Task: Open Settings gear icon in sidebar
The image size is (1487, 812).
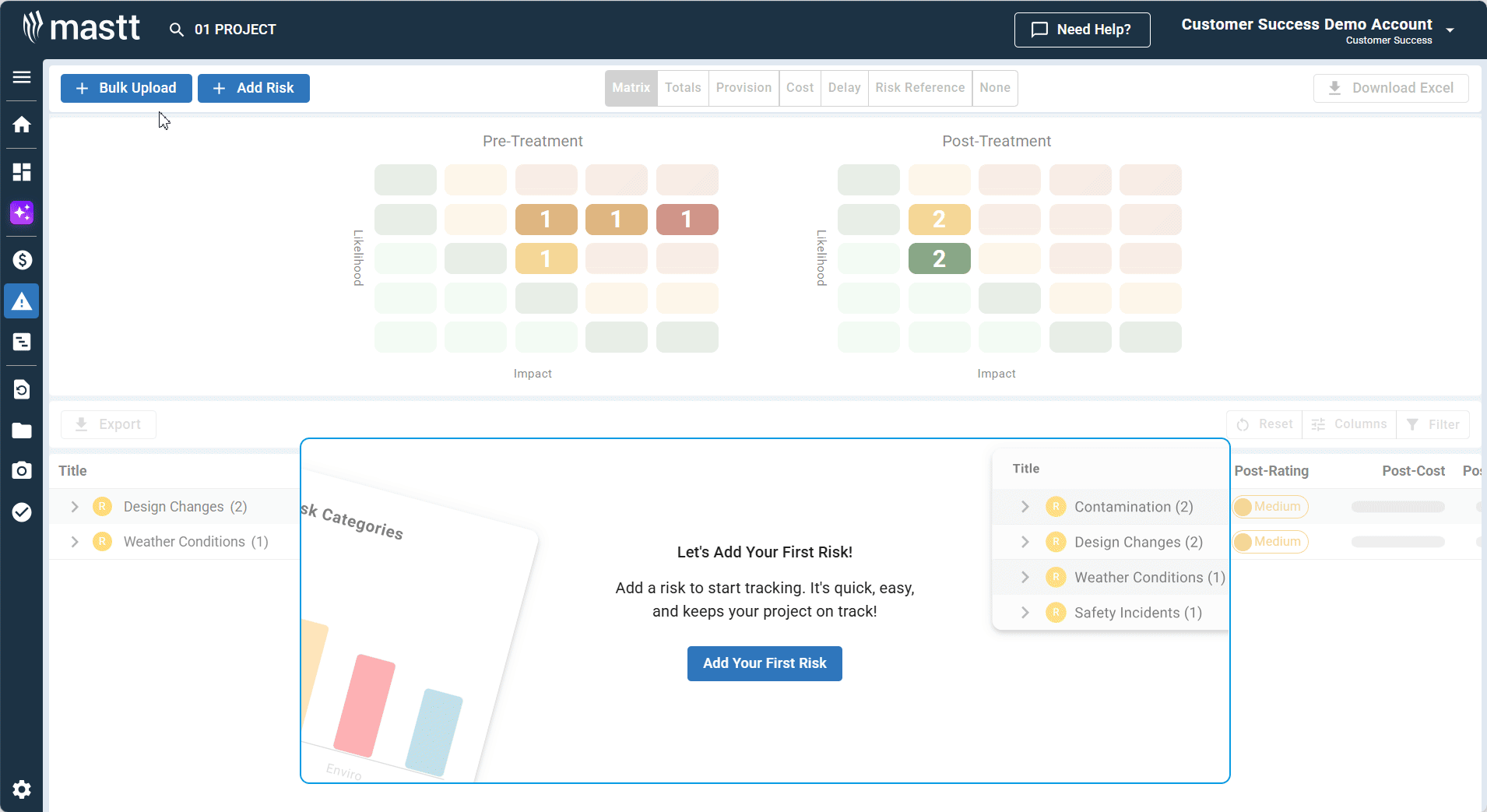Action: [22, 789]
